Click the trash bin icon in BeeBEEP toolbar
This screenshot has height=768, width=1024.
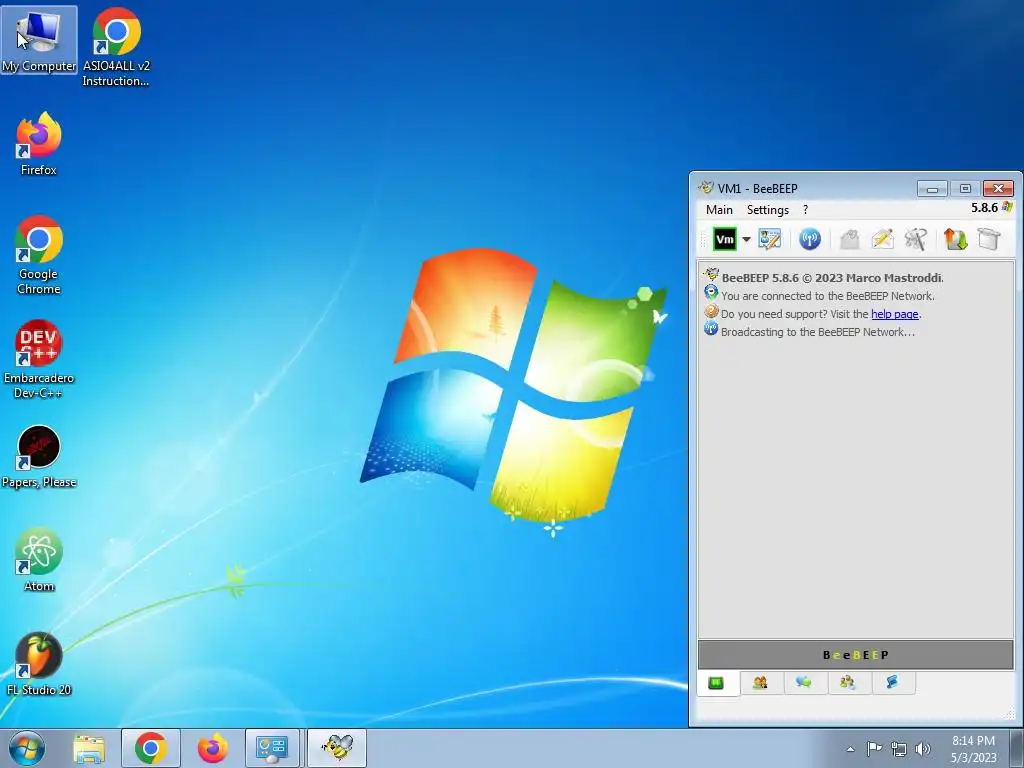(989, 239)
